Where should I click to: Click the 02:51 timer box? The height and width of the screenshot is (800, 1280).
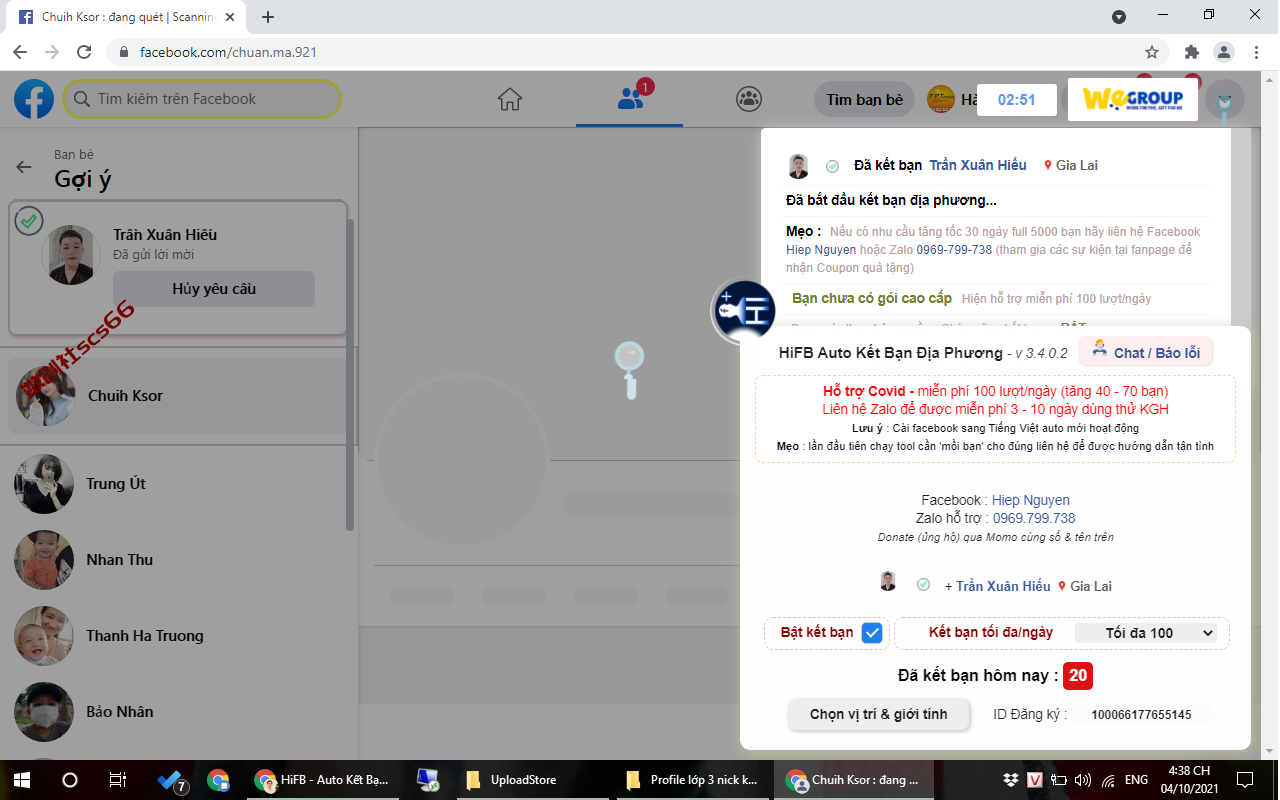coord(1016,100)
